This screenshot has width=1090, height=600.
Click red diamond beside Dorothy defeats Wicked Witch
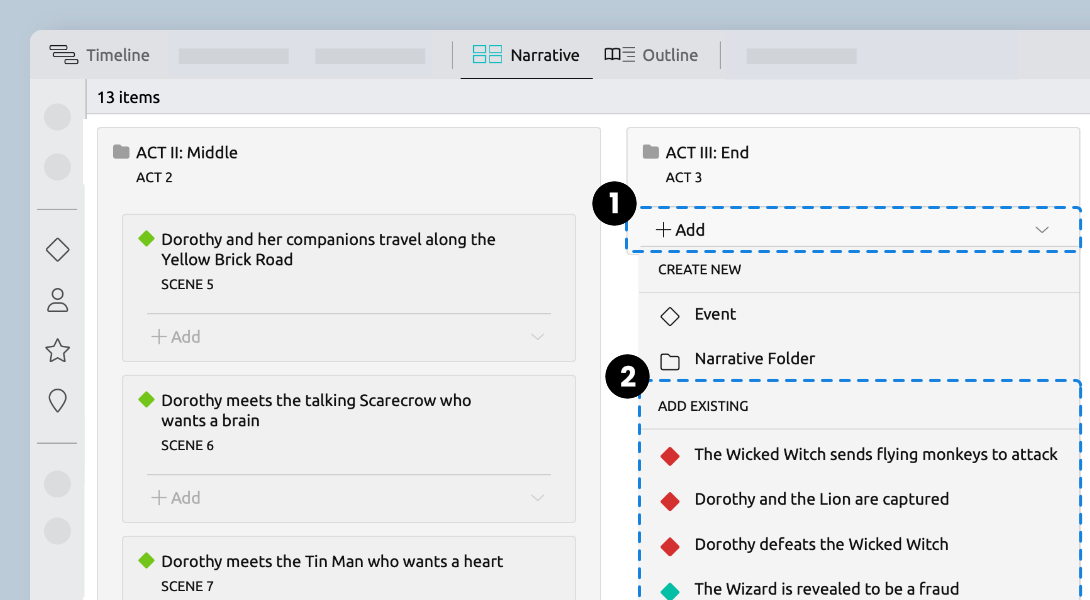pyautogui.click(x=670, y=546)
